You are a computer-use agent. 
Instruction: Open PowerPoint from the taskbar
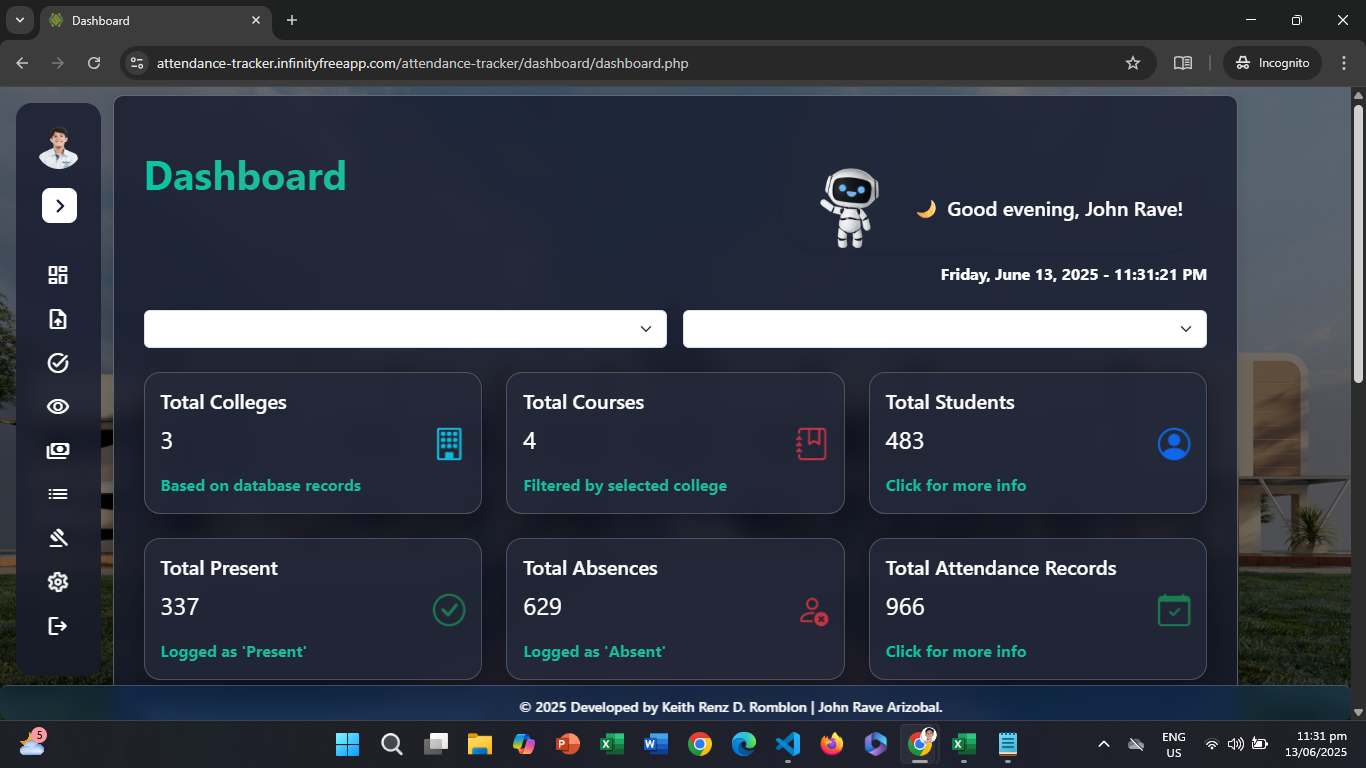568,744
